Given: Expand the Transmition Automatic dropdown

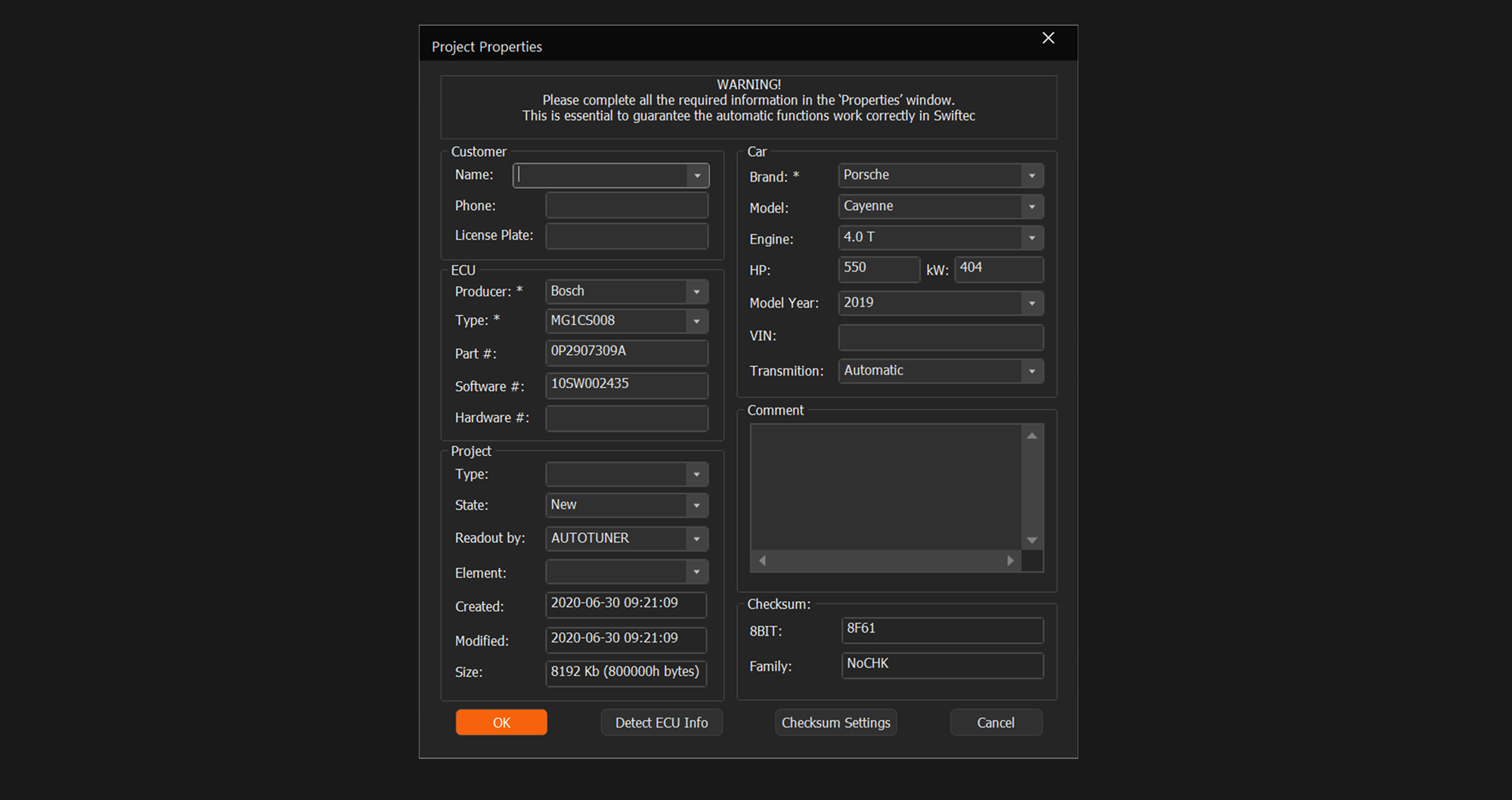Looking at the screenshot, I should pos(1031,371).
